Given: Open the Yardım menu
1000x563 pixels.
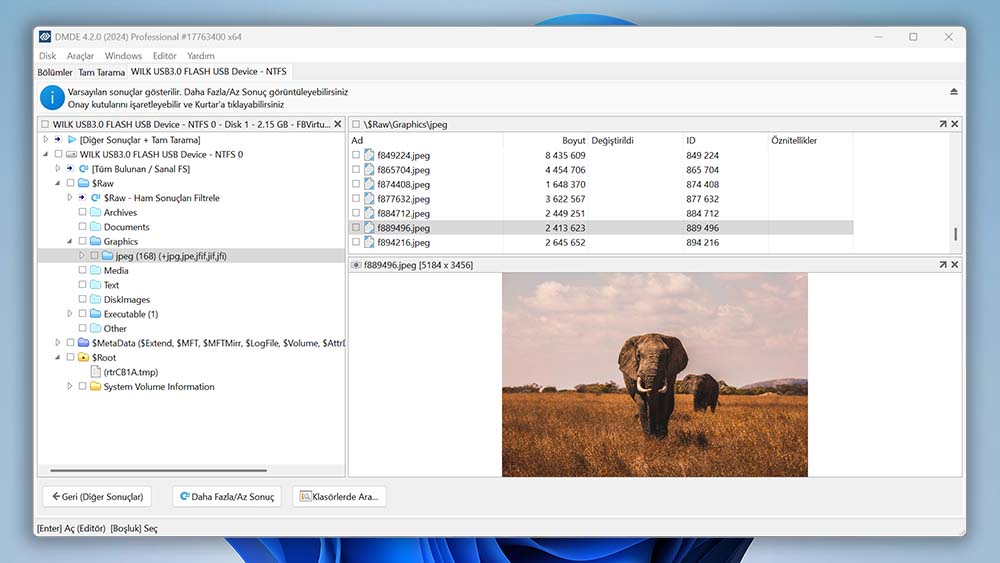Looking at the screenshot, I should click(x=201, y=56).
